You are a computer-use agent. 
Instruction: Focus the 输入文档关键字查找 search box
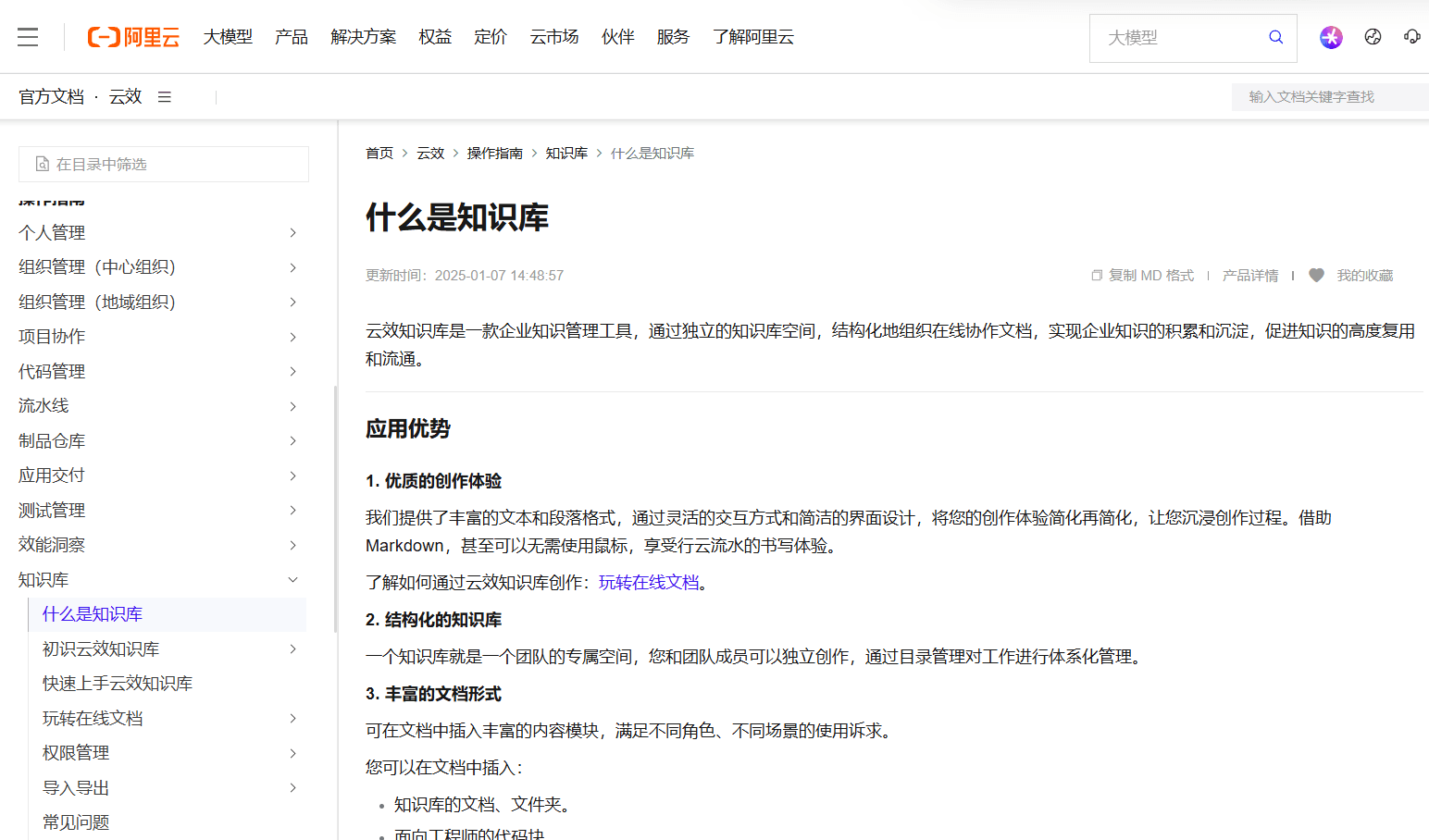point(1330,97)
